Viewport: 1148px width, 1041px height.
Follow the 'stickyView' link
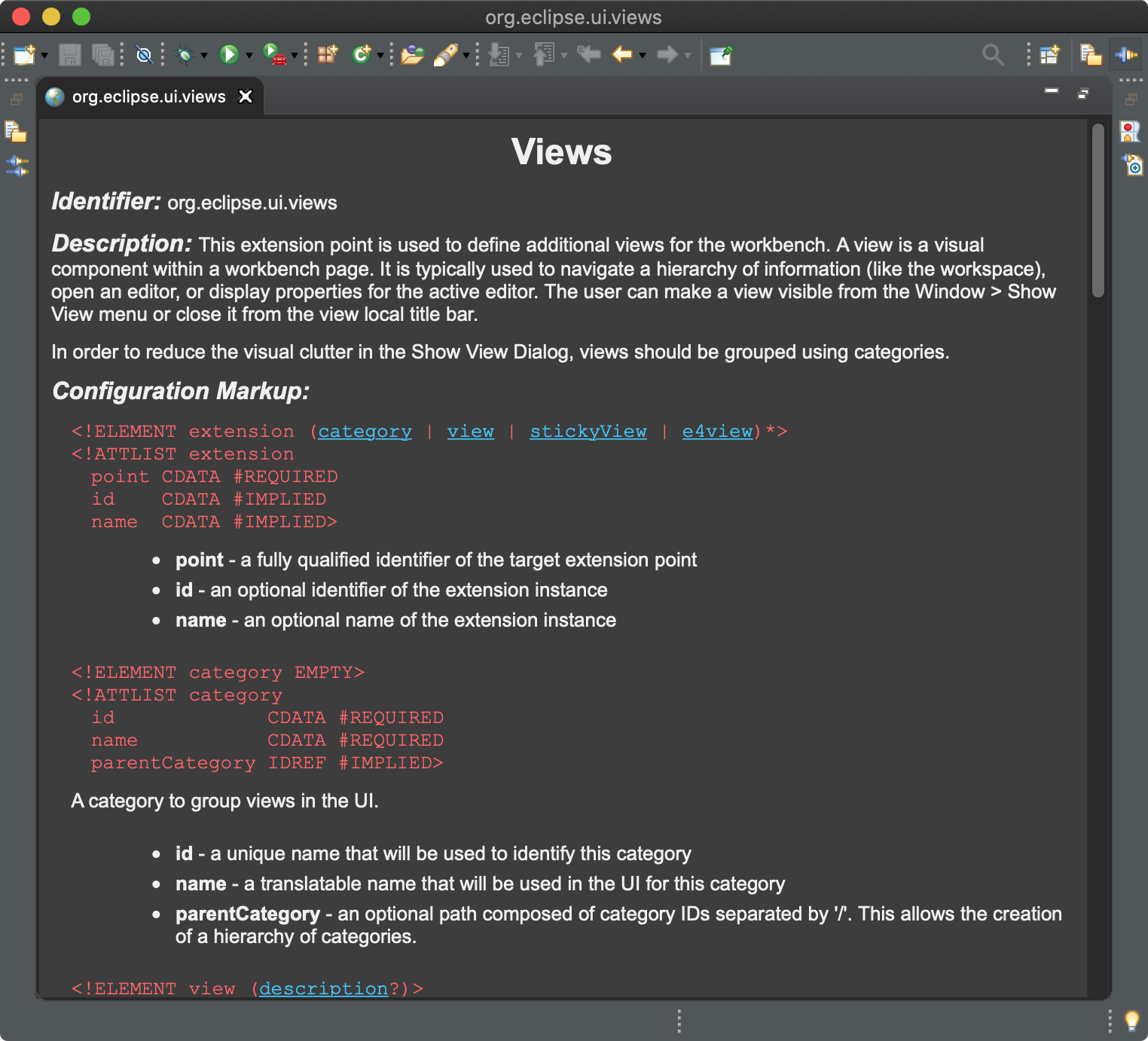588,432
